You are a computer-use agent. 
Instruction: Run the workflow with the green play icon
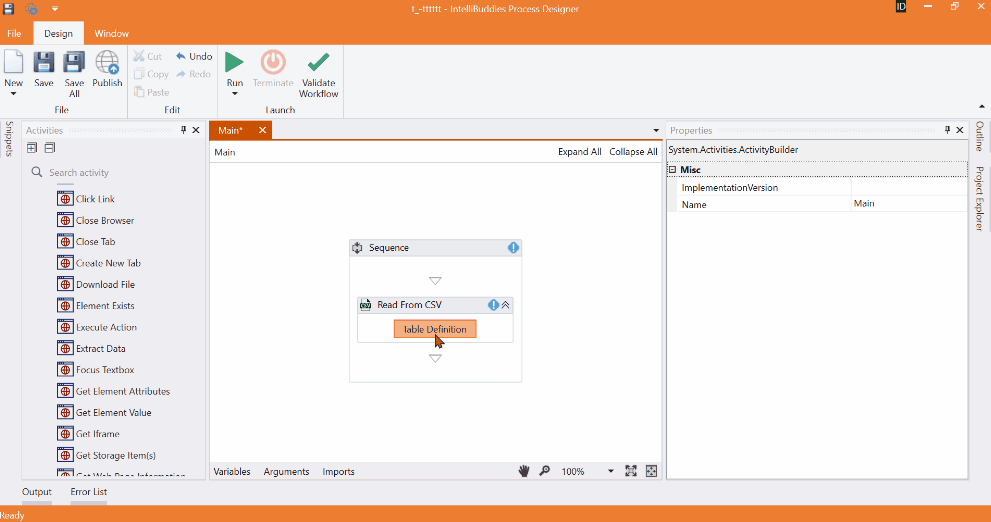click(x=234, y=63)
